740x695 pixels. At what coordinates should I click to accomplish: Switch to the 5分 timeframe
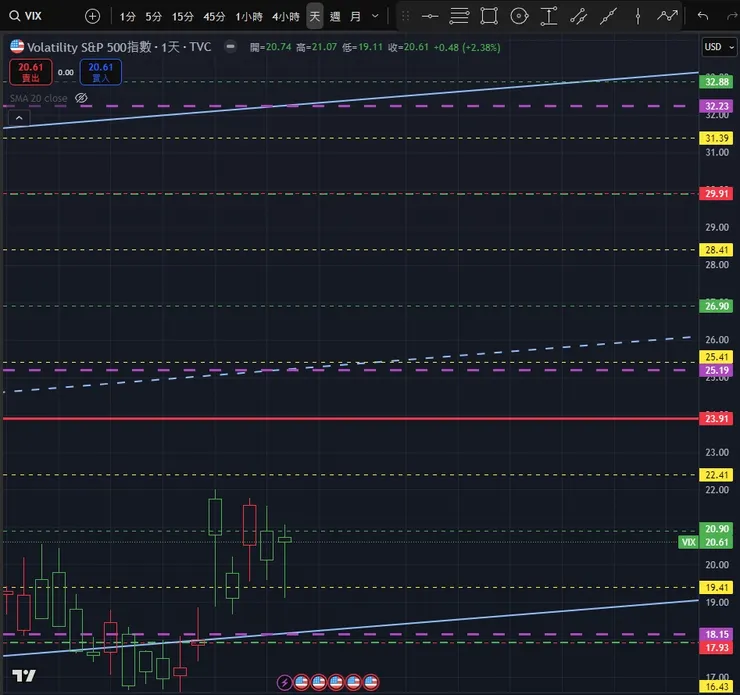pos(153,17)
